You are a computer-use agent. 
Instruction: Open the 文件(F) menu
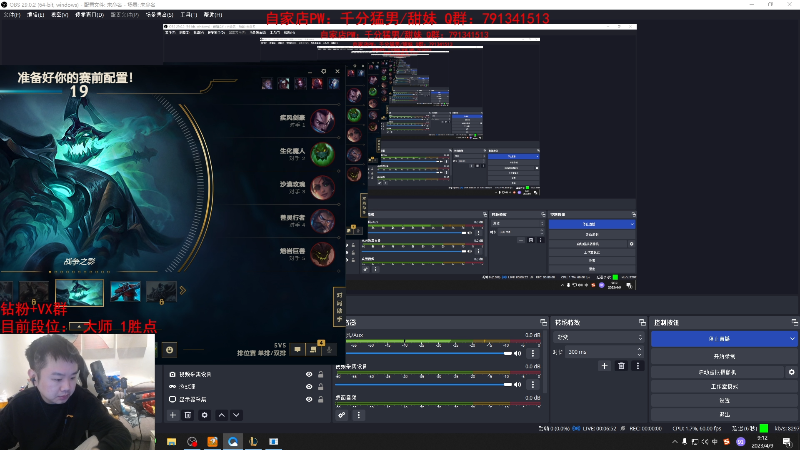point(12,15)
